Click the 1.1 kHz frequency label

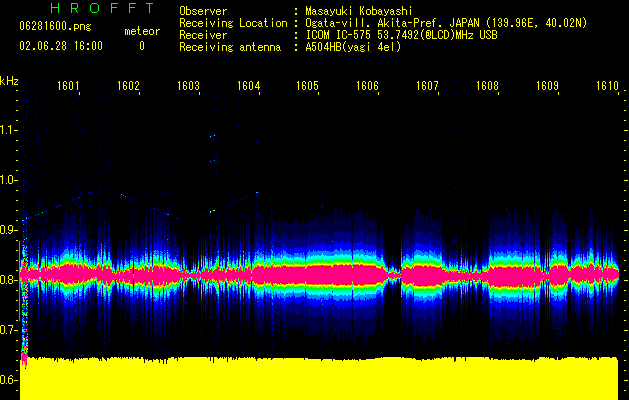click(x=9, y=130)
